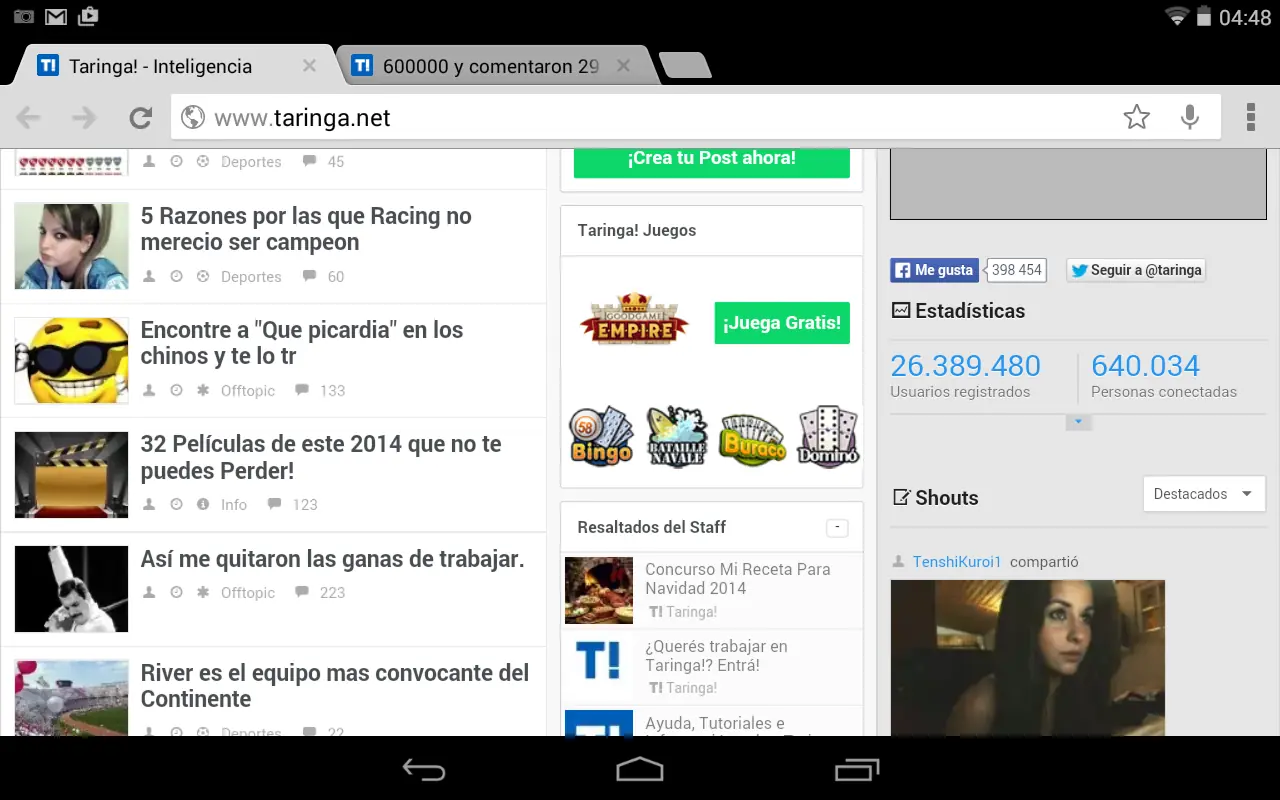The image size is (1280, 800).
Task: Open the Dominó game icon
Action: [x=828, y=436]
